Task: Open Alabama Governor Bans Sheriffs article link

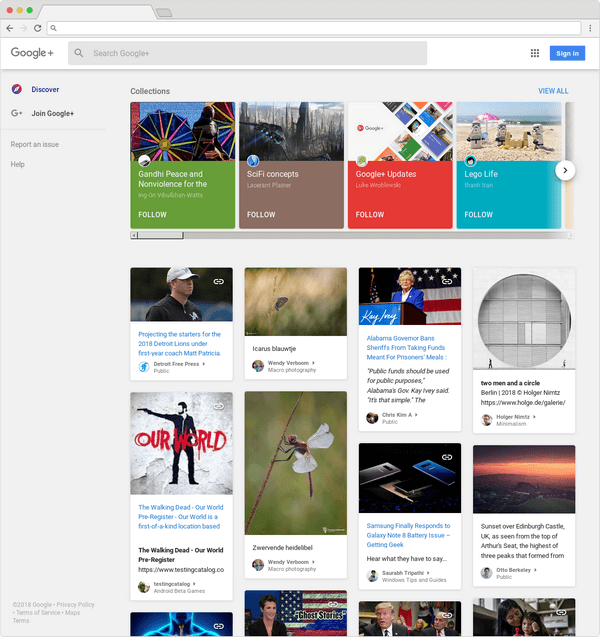Action: [406, 348]
